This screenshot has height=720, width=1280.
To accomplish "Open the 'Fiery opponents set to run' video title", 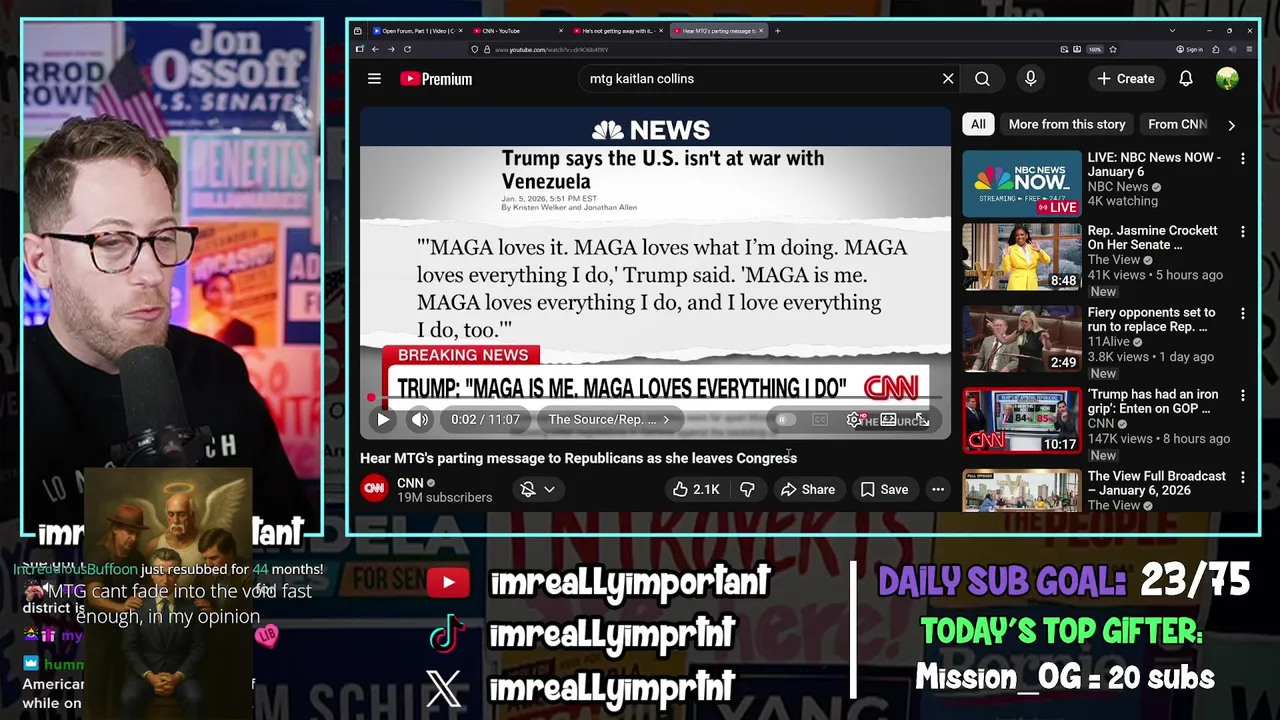I will pos(1151,320).
